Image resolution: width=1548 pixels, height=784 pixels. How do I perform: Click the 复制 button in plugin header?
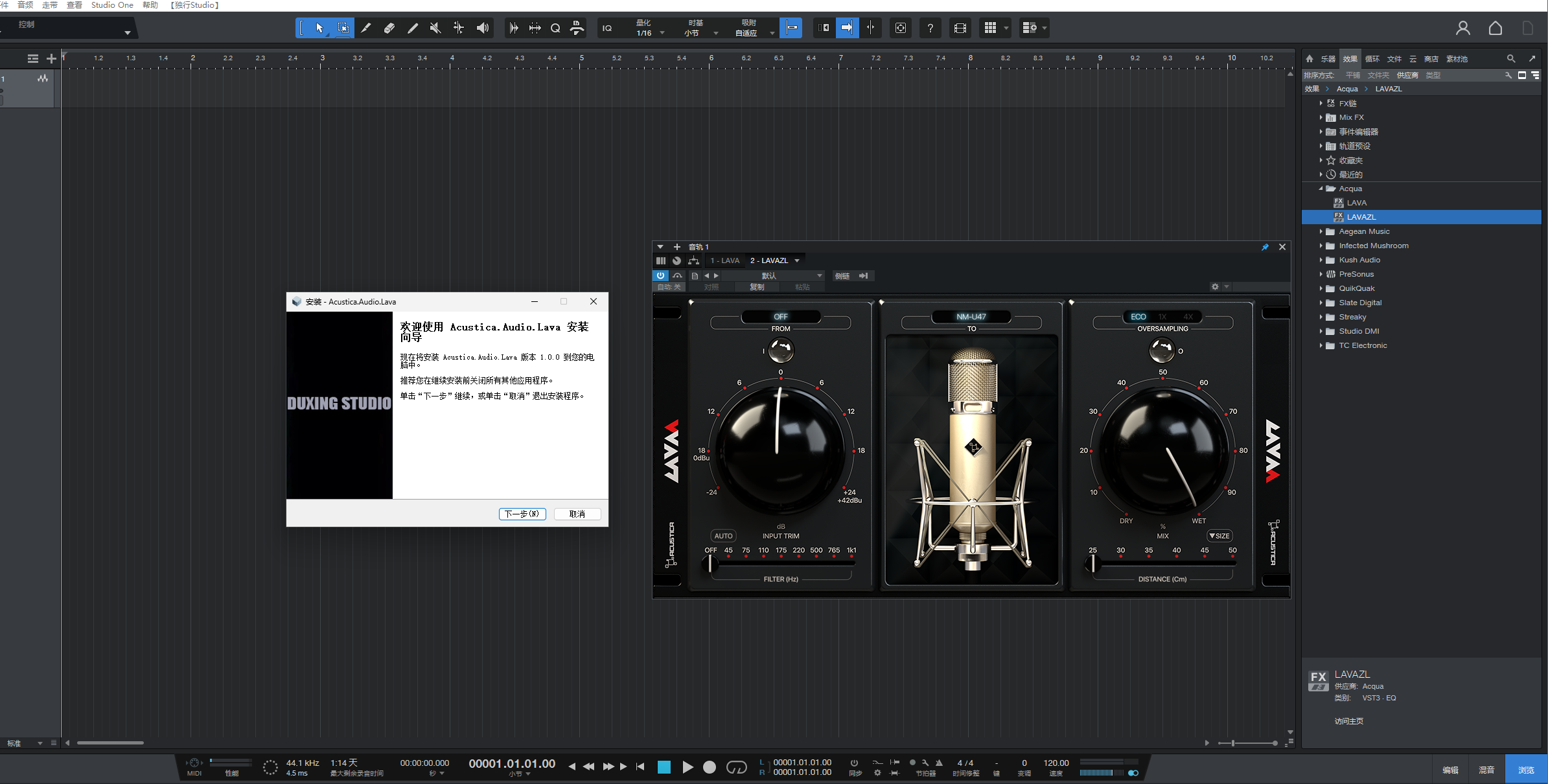[x=757, y=287]
